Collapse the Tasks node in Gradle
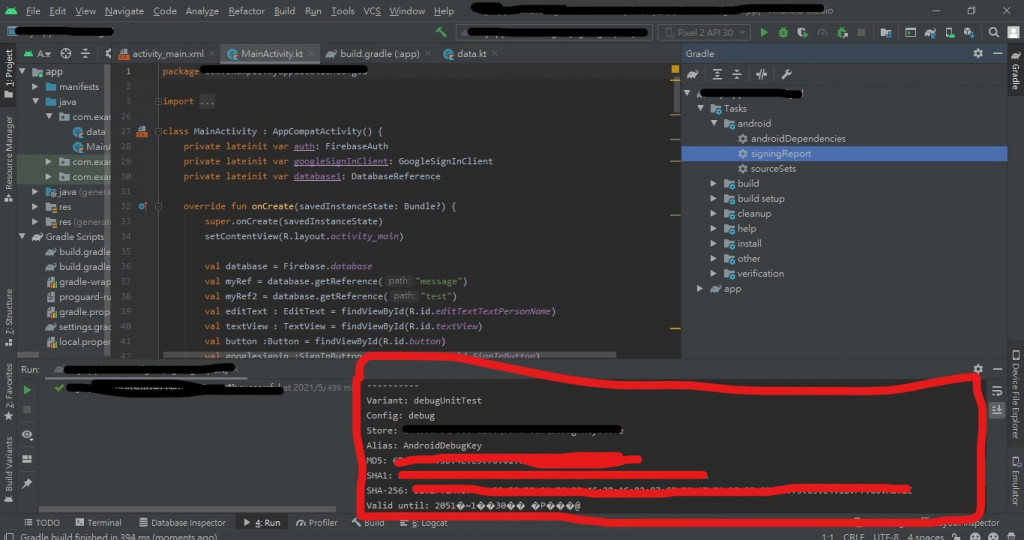The image size is (1024, 540). tap(701, 108)
